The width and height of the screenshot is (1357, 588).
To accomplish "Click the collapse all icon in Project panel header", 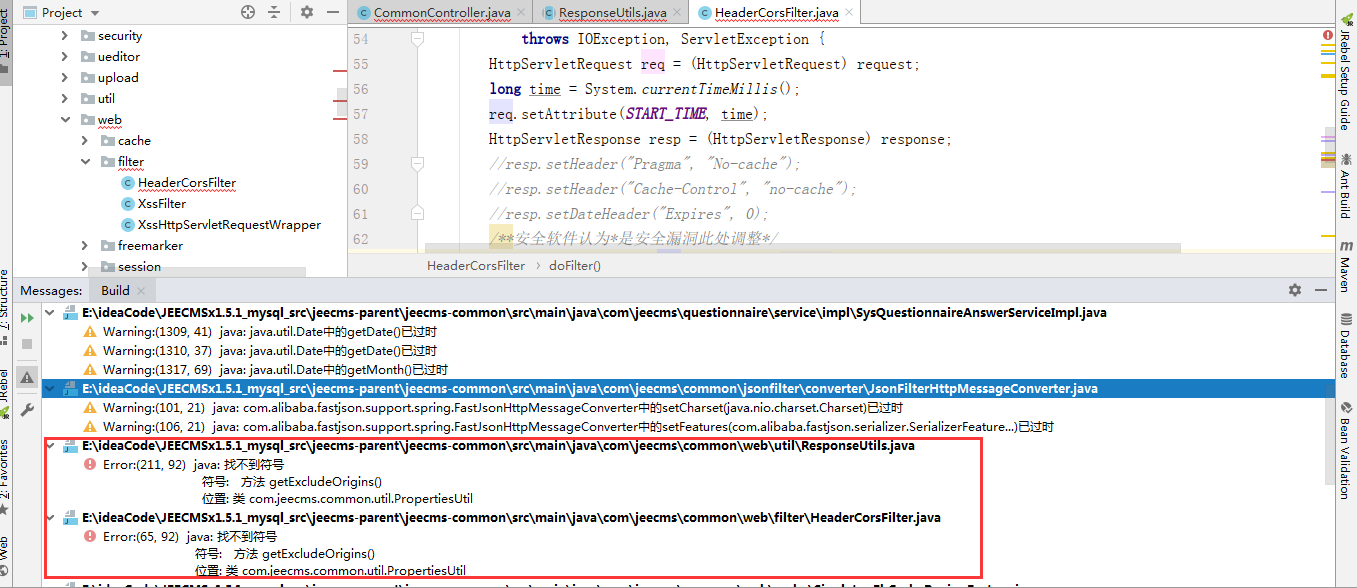I will tap(274, 12).
